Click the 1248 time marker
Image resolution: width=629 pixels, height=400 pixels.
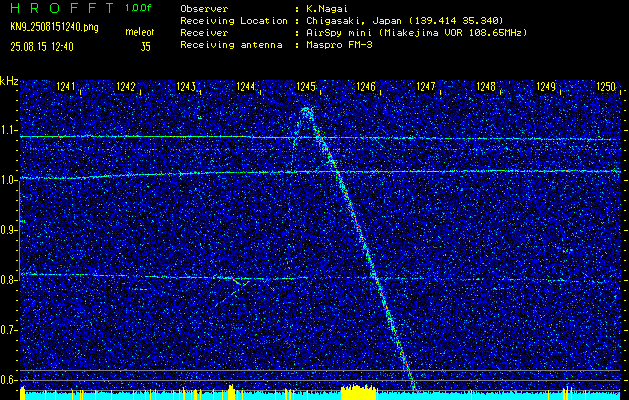(486, 87)
